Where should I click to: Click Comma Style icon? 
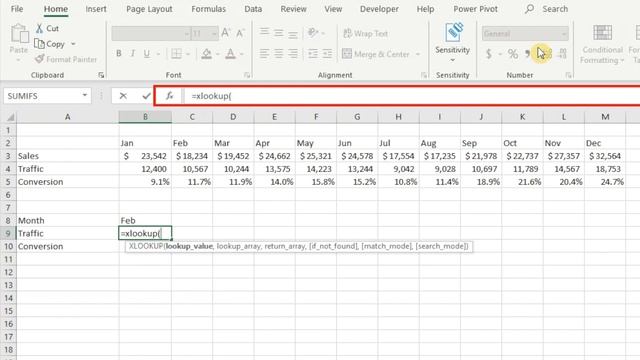coord(528,54)
